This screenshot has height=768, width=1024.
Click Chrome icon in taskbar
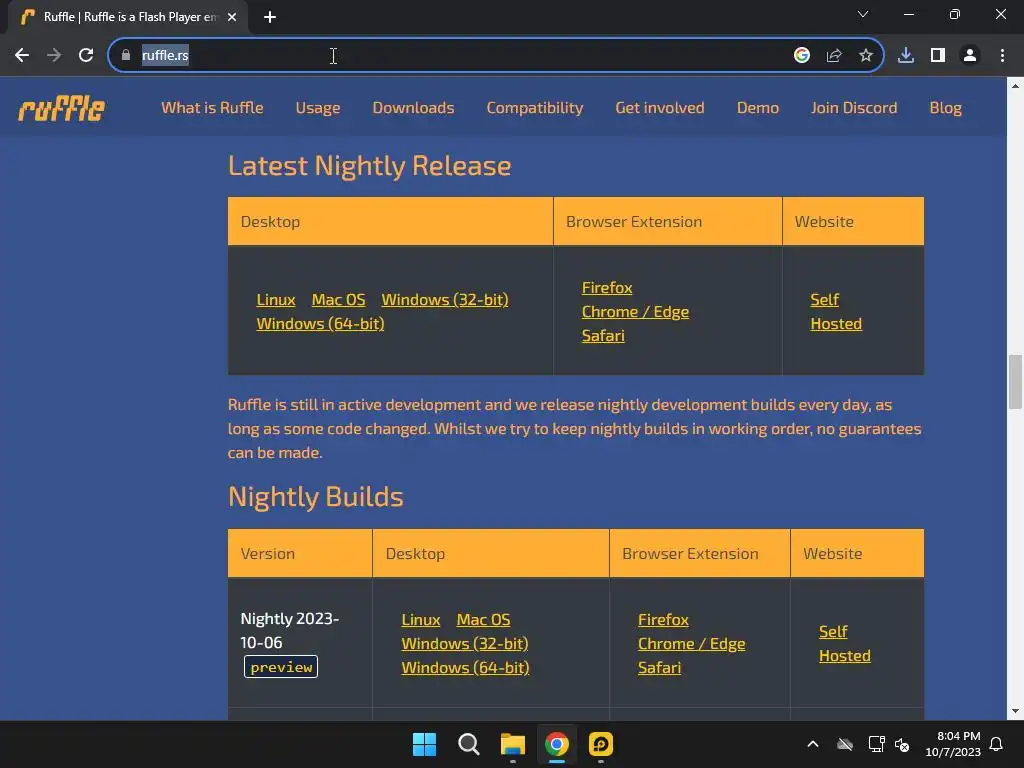pos(557,744)
